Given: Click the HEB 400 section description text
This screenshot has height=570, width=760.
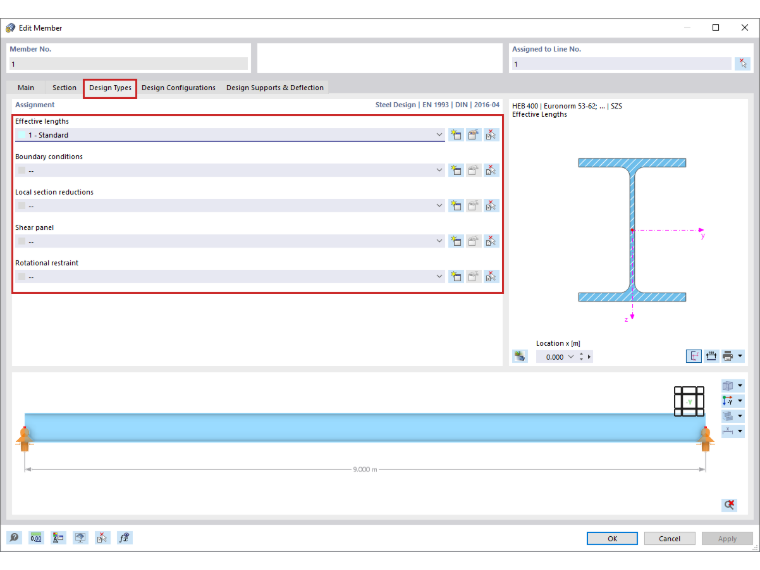Looking at the screenshot, I should coord(567,106).
